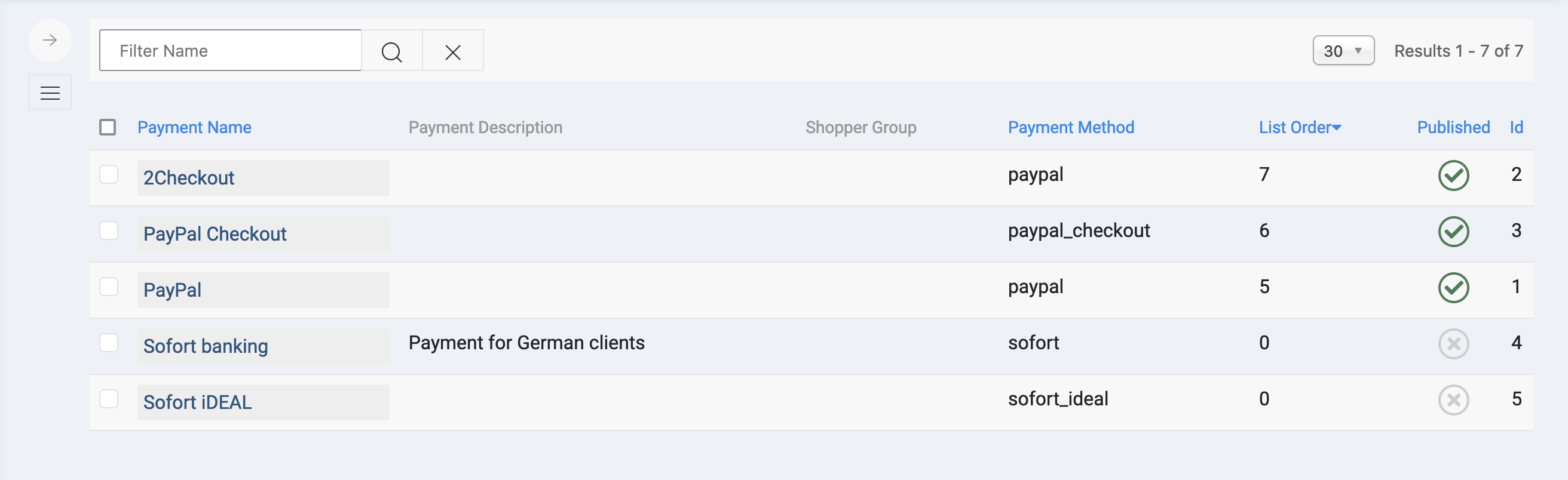This screenshot has width=1568, height=480.
Task: Tick the Sofort banking row checkbox
Action: [109, 343]
